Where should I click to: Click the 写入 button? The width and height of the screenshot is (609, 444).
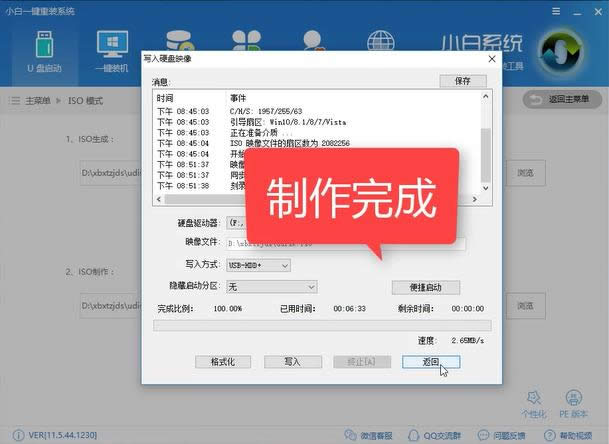click(x=292, y=362)
